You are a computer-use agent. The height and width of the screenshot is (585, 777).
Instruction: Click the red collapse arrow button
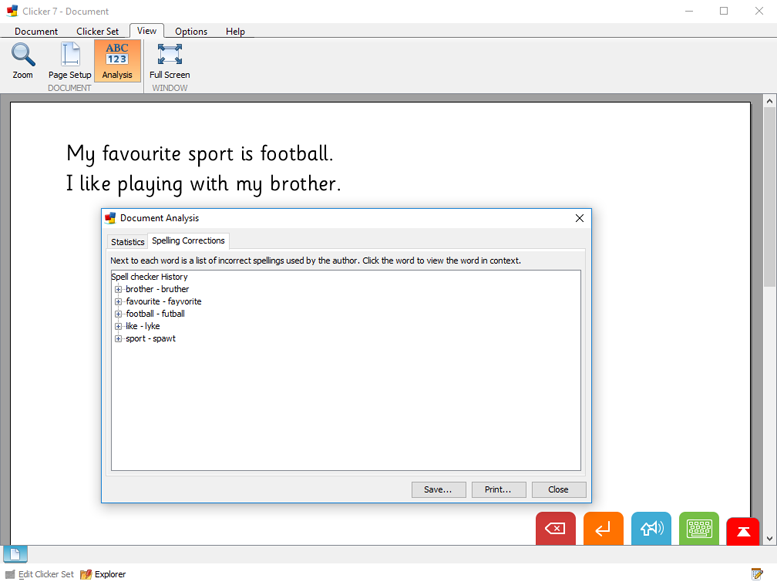point(743,531)
